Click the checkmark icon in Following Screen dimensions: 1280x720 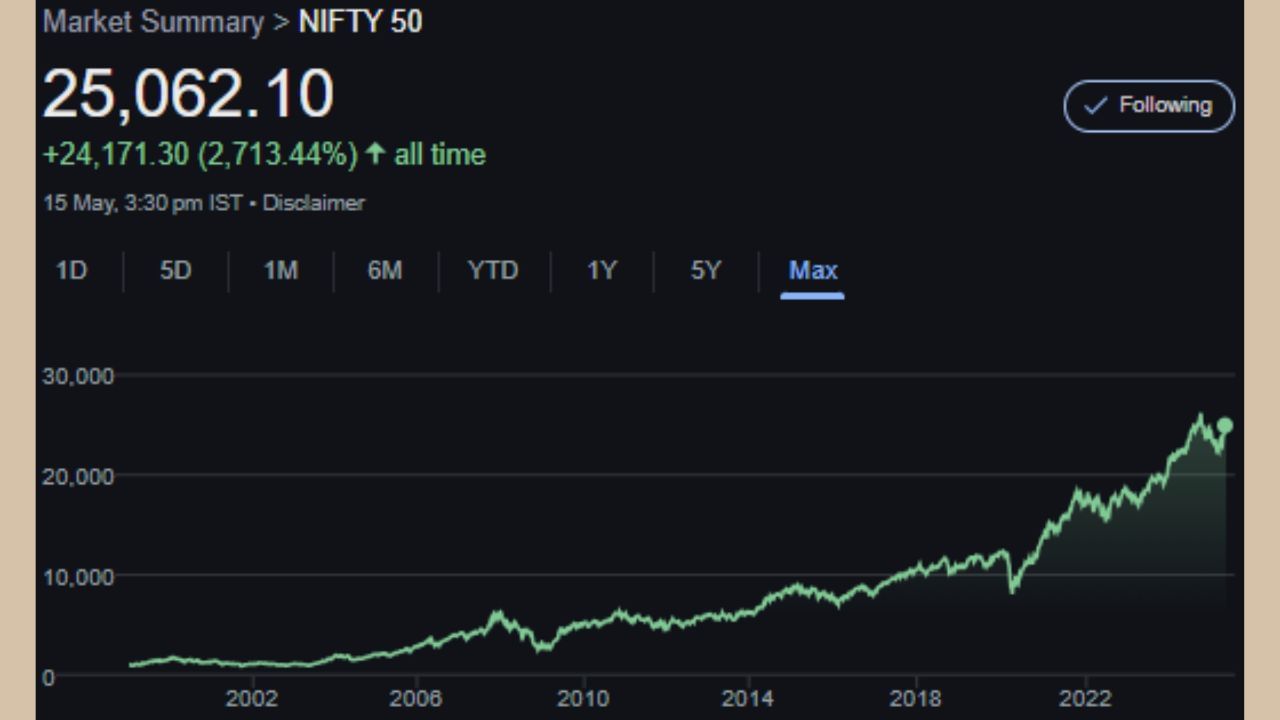(1096, 106)
